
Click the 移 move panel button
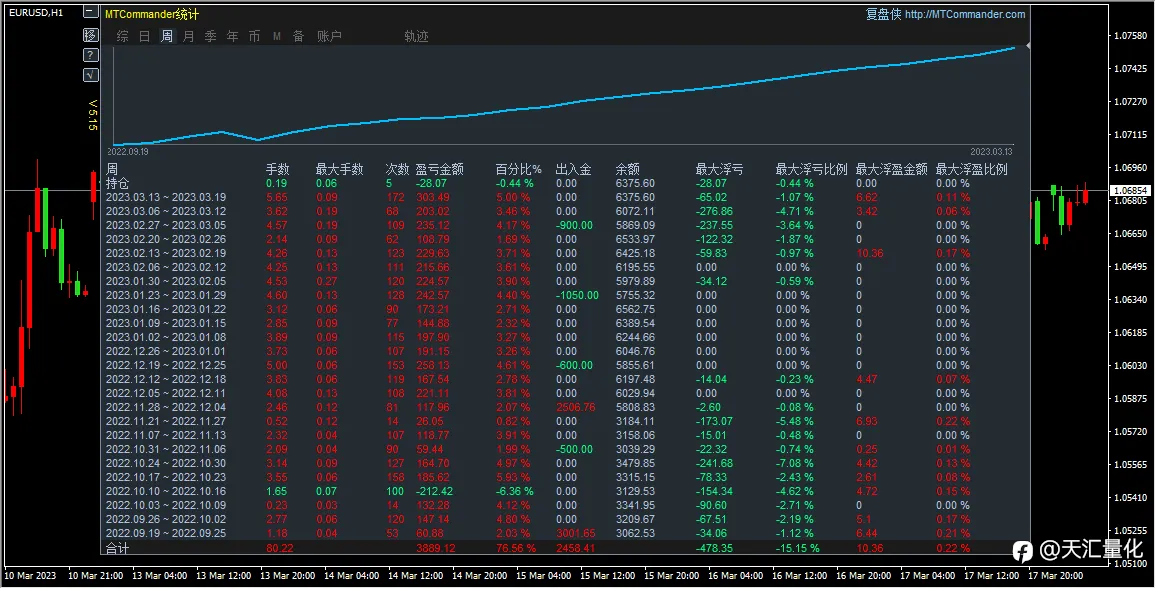[x=90, y=35]
